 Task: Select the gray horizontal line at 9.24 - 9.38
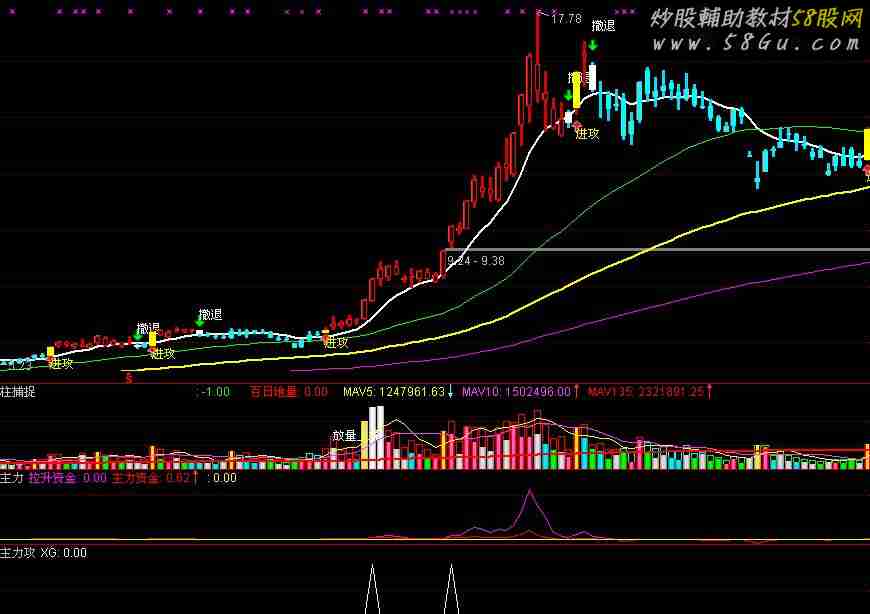click(x=657, y=250)
